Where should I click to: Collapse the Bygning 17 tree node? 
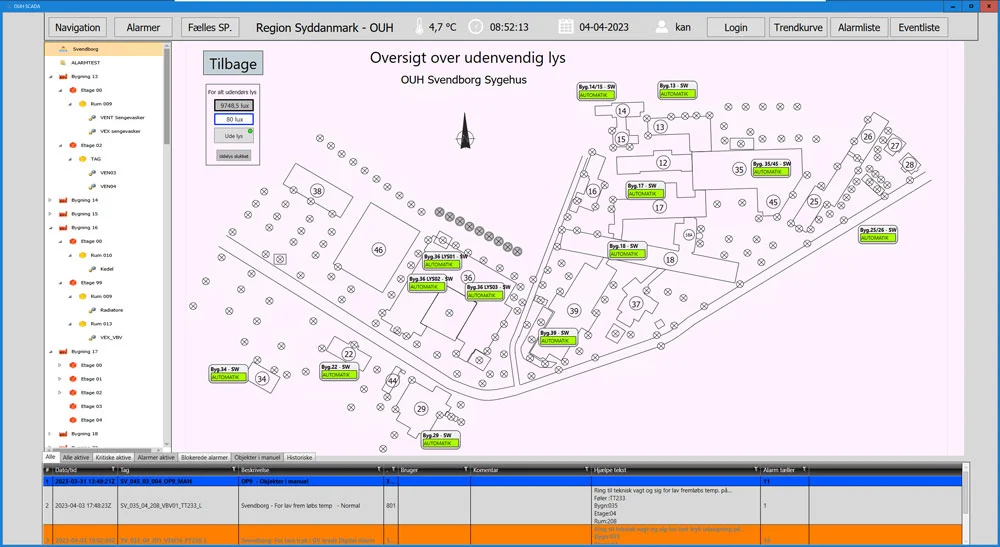(51, 351)
